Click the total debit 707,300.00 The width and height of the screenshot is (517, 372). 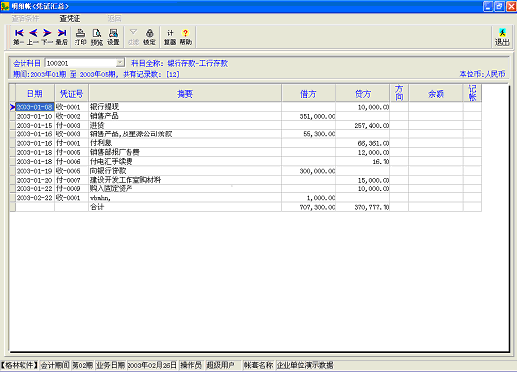(x=308, y=207)
